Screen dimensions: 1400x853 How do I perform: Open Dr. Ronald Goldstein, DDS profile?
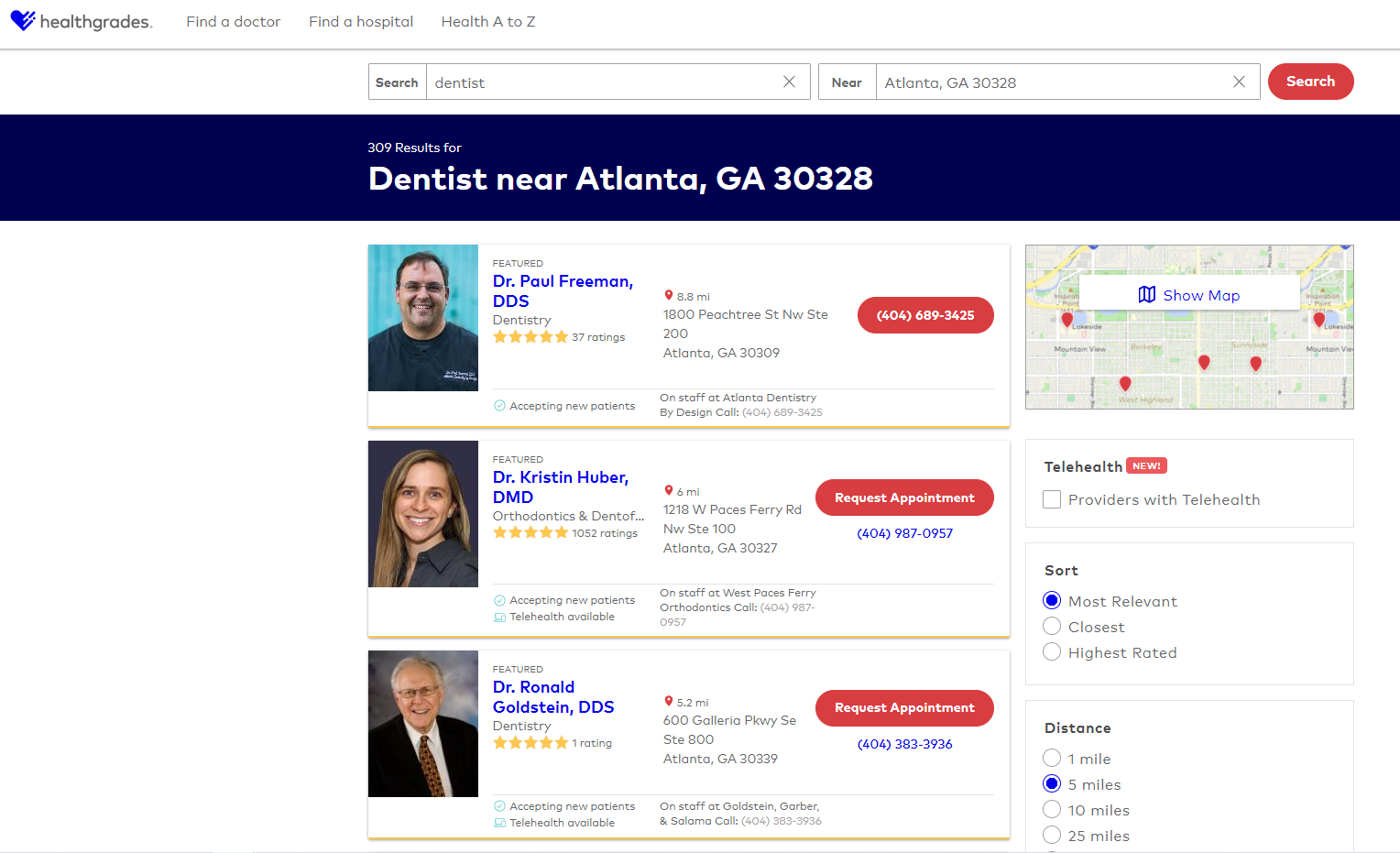[x=553, y=697]
